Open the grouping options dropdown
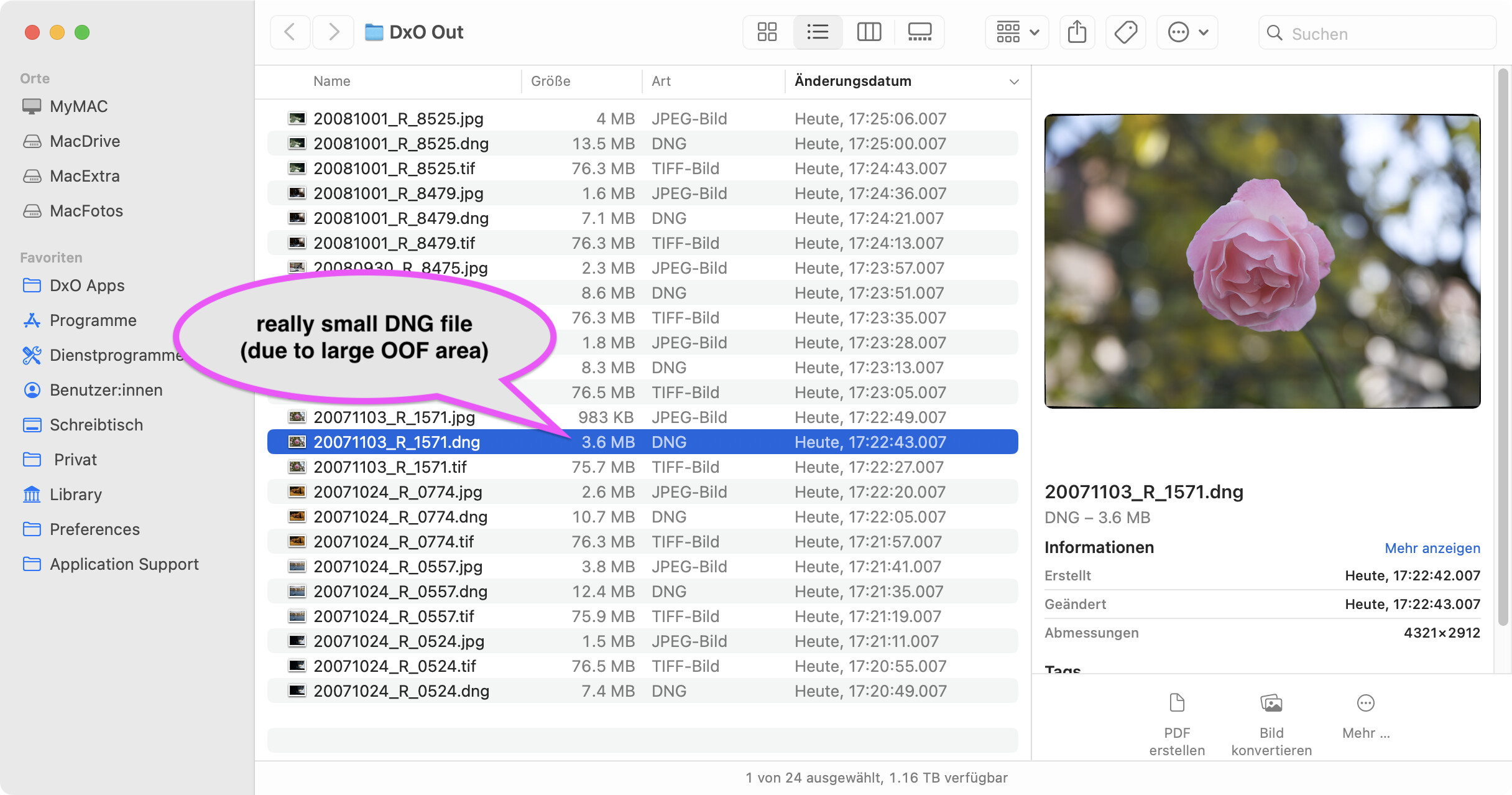This screenshot has height=795, width=1512. (x=1017, y=32)
